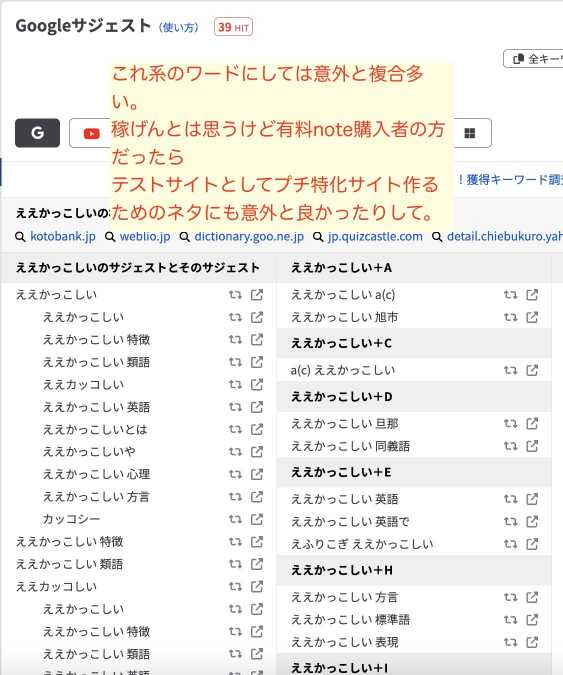Open external link for カッコシー

[257, 519]
